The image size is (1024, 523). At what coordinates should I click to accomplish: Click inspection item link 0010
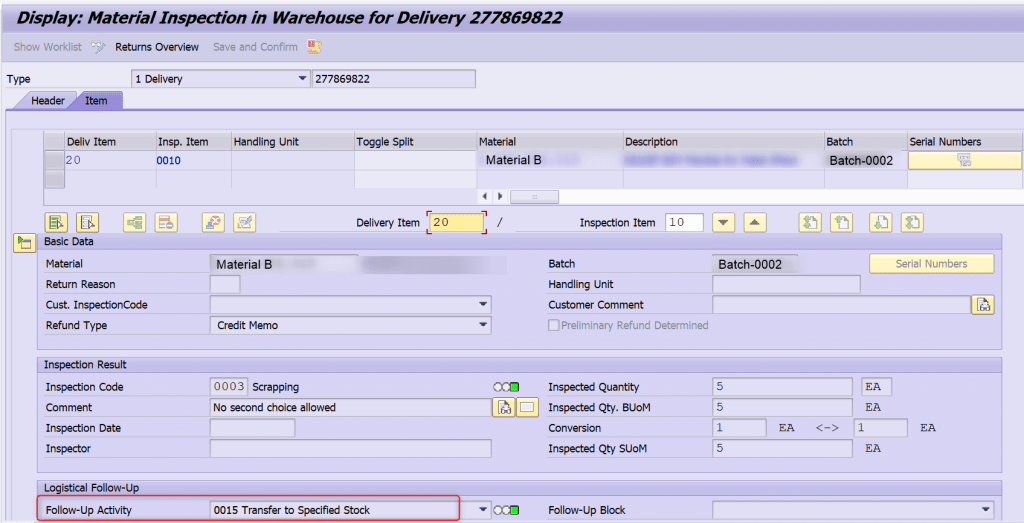pyautogui.click(x=168, y=161)
